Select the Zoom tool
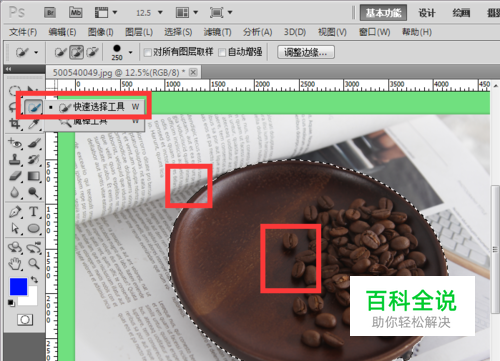The image size is (500, 361). (34, 264)
